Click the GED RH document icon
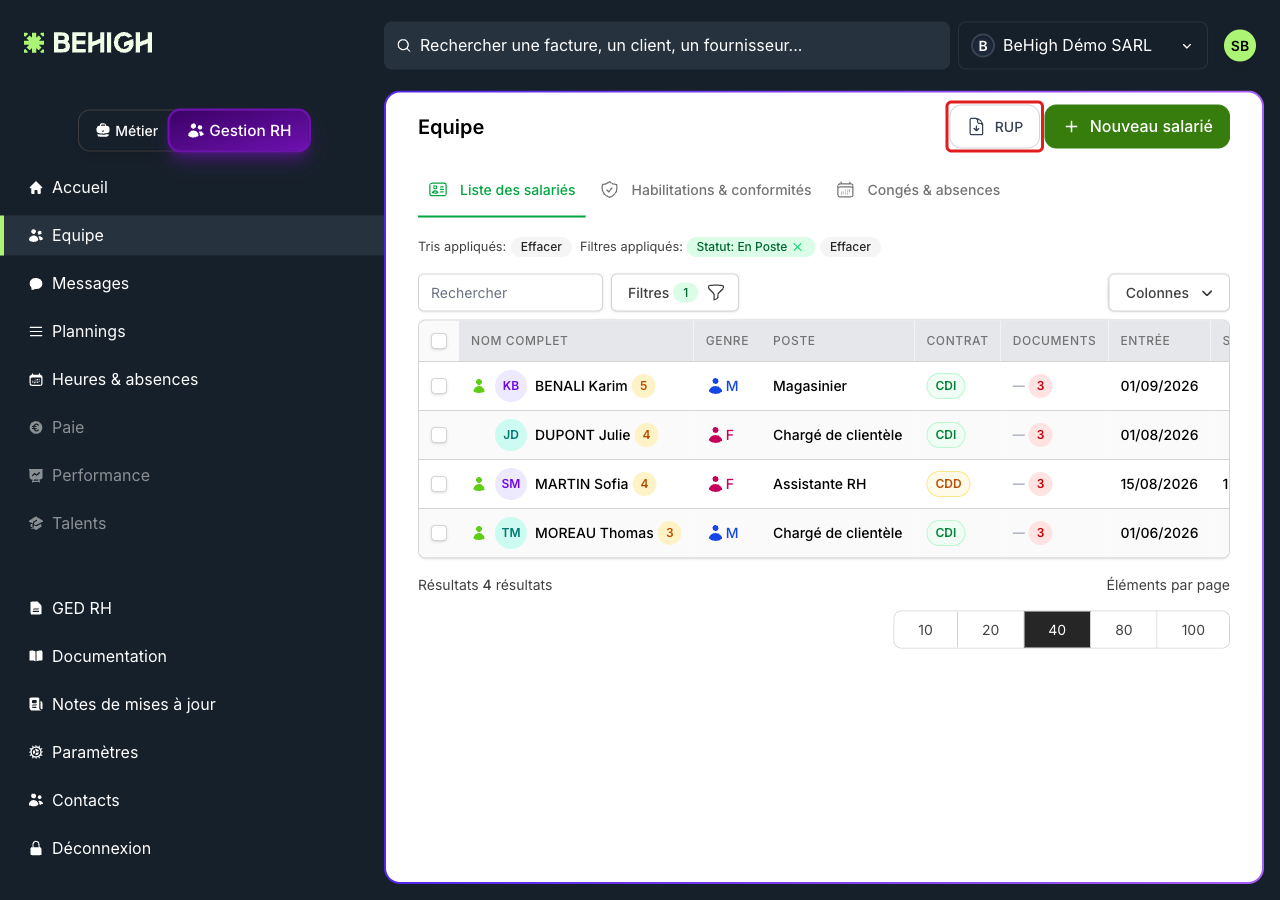This screenshot has width=1280, height=900. pos(36,609)
